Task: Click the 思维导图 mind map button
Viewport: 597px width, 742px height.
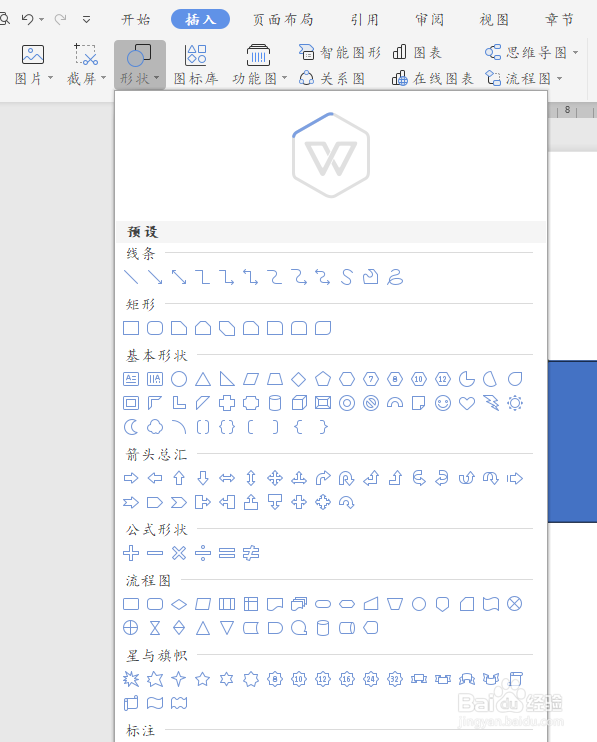Action: pyautogui.click(x=526, y=52)
